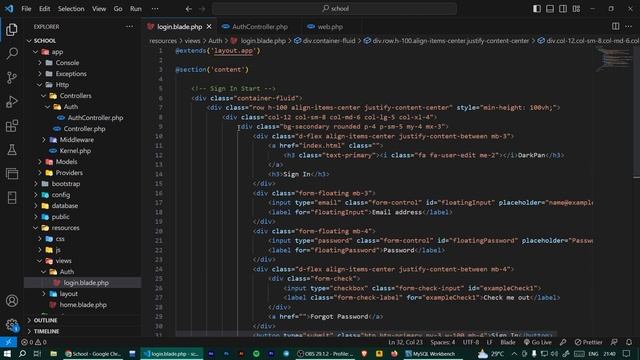
Task: Open the Windows Start menu
Action: point(7,353)
